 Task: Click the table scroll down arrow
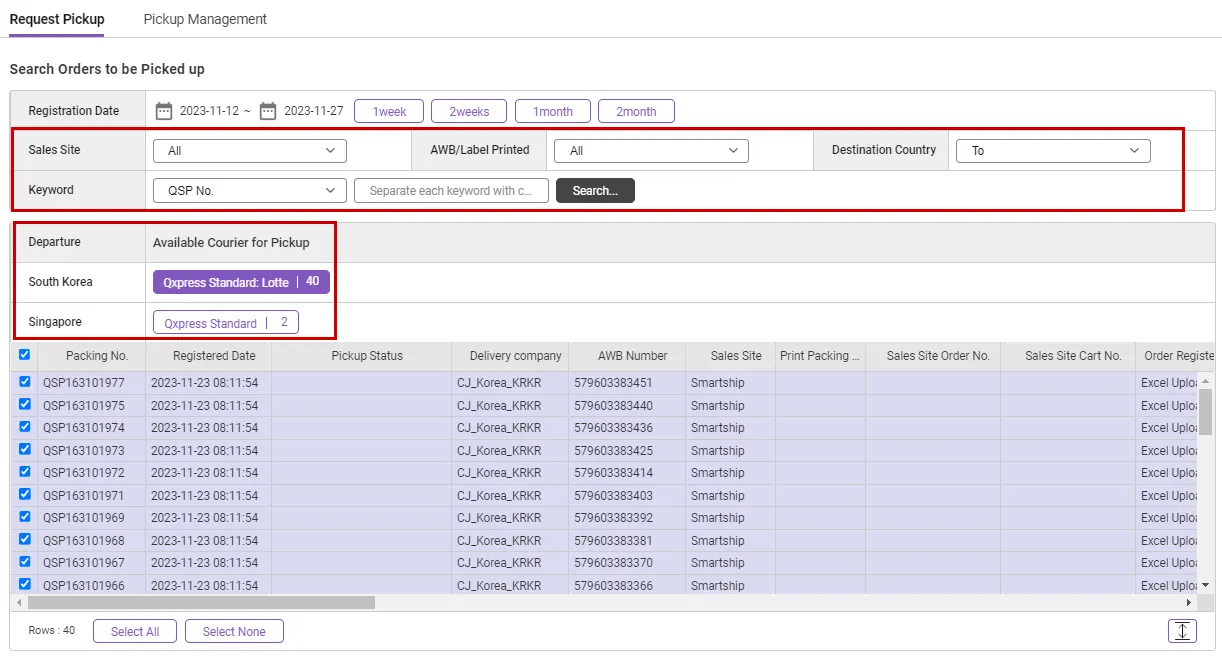pos(1205,585)
